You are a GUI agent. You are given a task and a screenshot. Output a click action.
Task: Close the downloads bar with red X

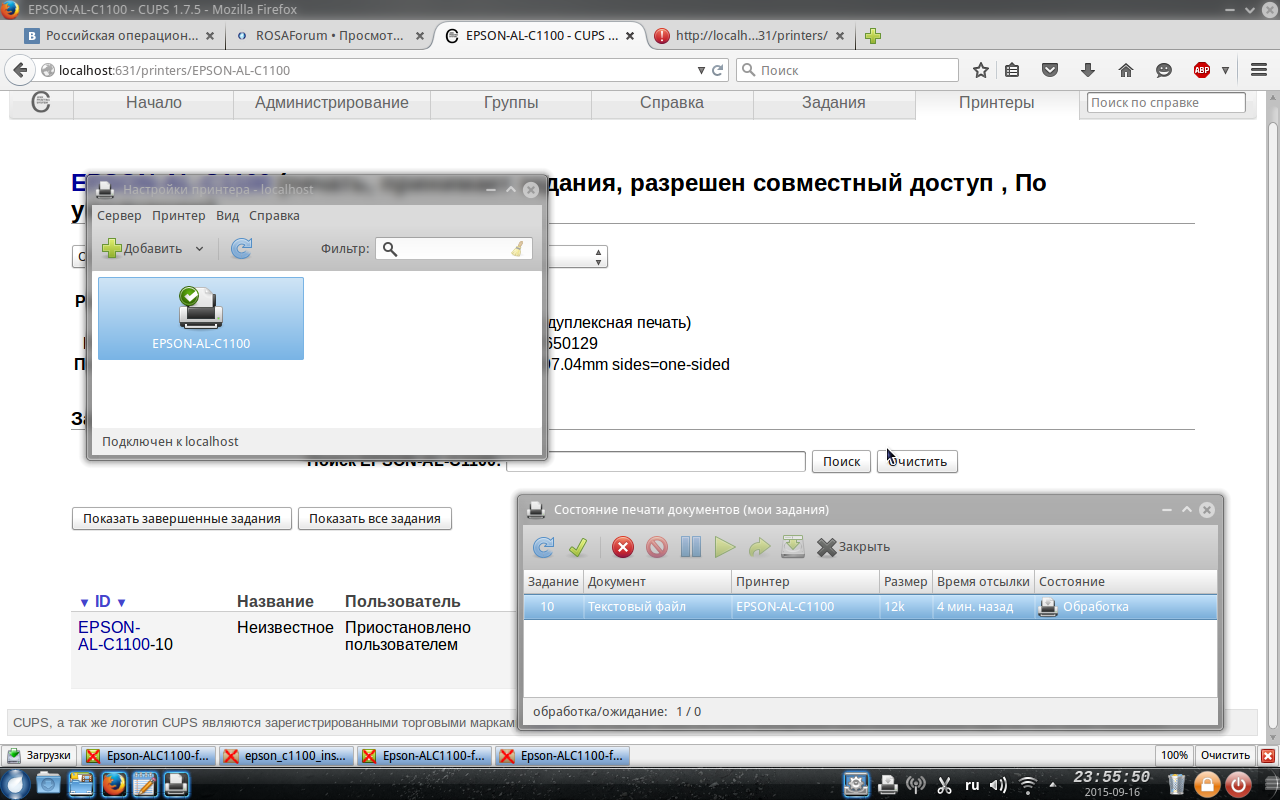pos(1268,756)
